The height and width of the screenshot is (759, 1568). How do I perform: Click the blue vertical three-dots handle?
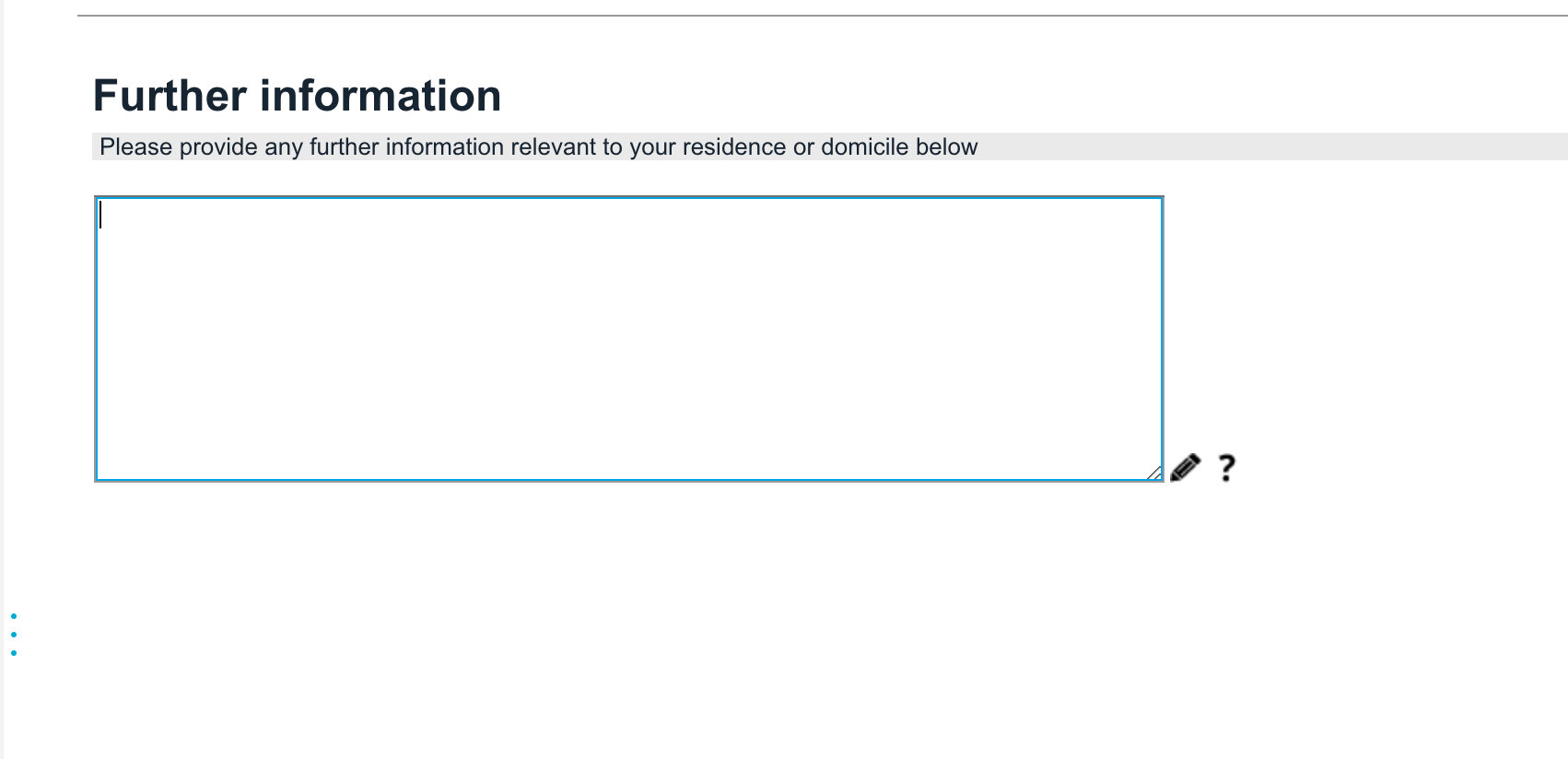click(x=14, y=635)
